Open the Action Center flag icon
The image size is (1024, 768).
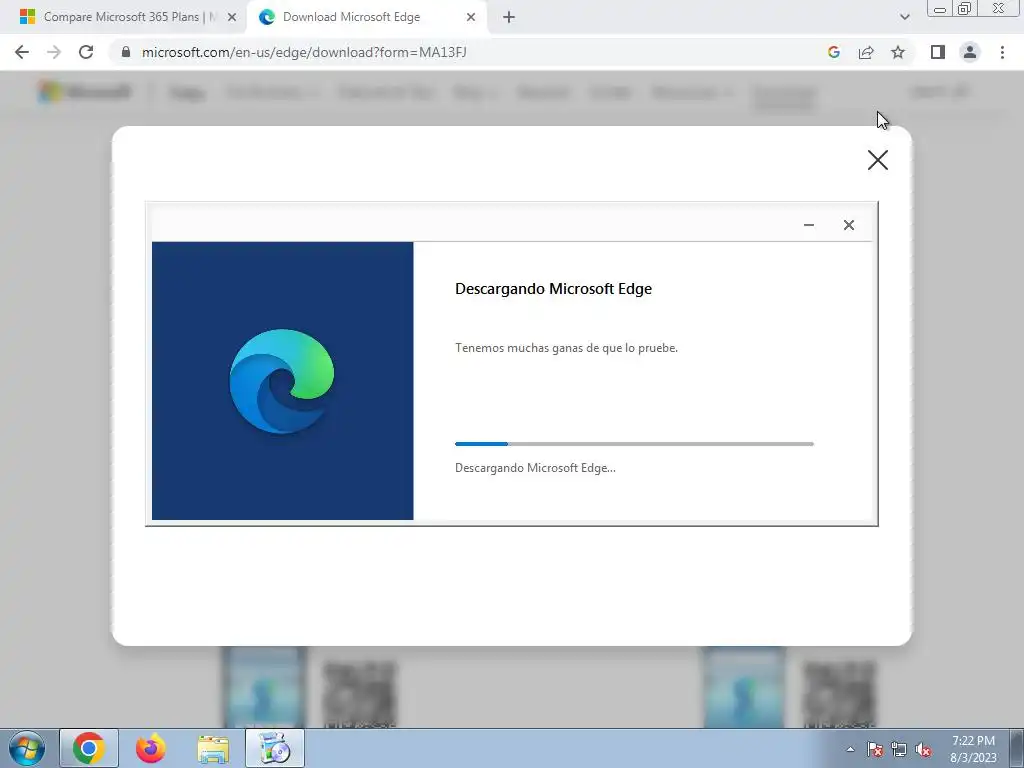[874, 749]
